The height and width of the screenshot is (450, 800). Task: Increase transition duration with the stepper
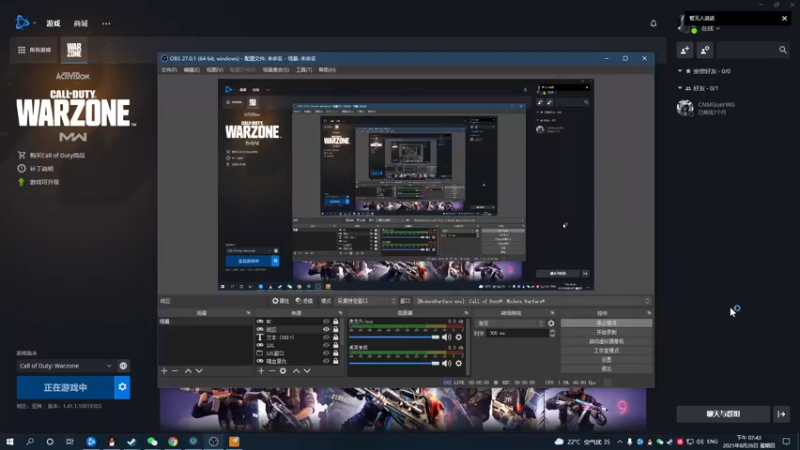[x=552, y=331]
